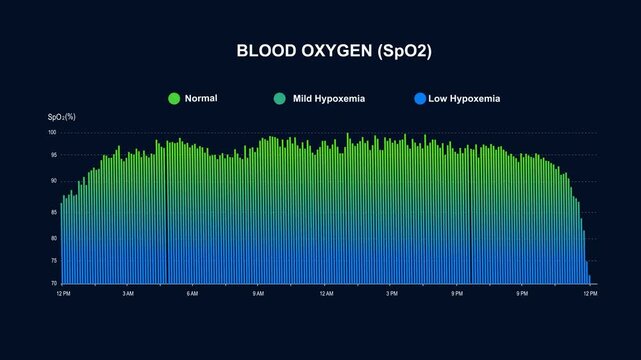The image size is (641, 360).
Task: Click the 90 value on y-axis
Action: tap(54, 181)
